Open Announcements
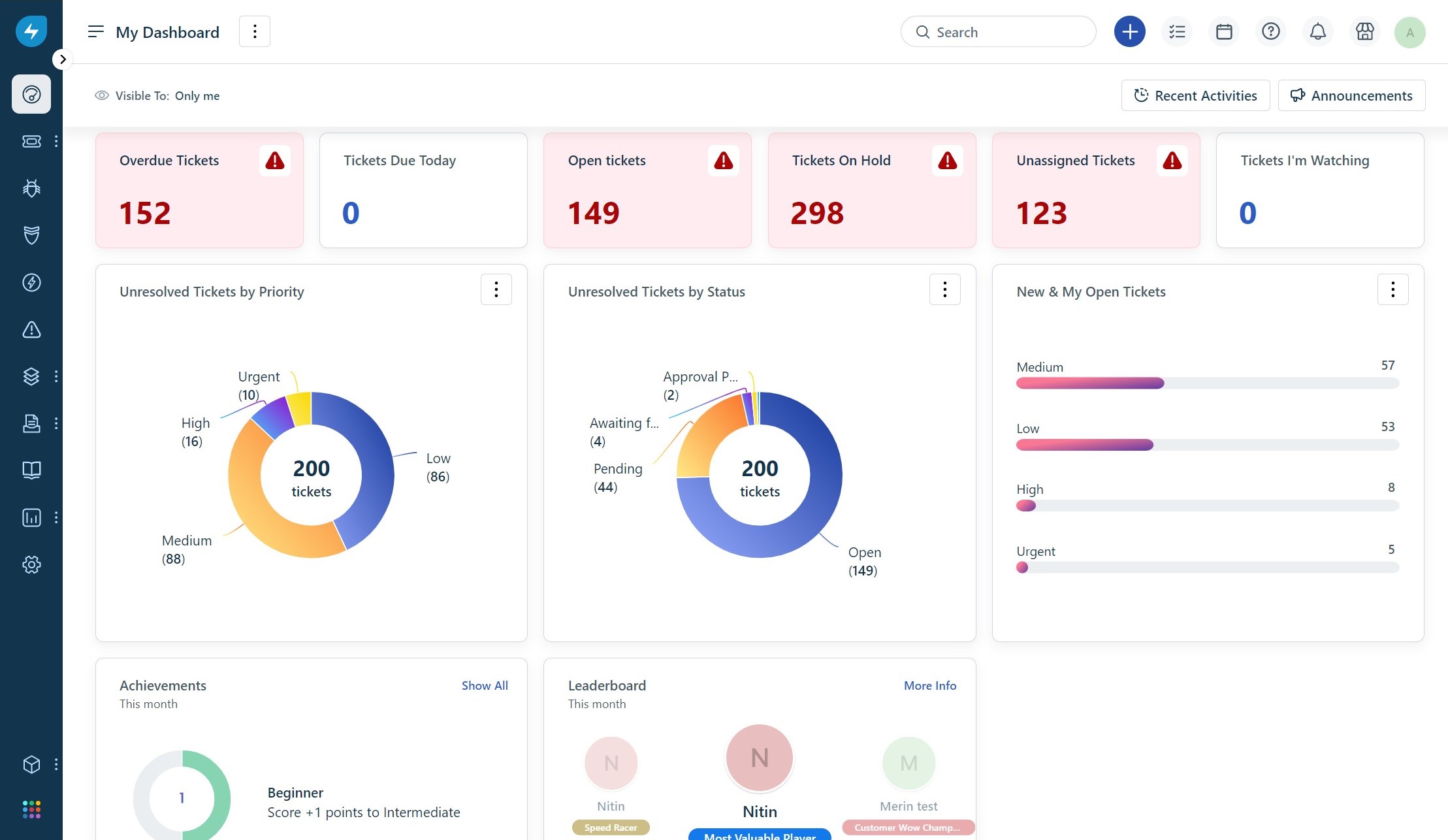This screenshot has width=1448, height=840. 1351,95
